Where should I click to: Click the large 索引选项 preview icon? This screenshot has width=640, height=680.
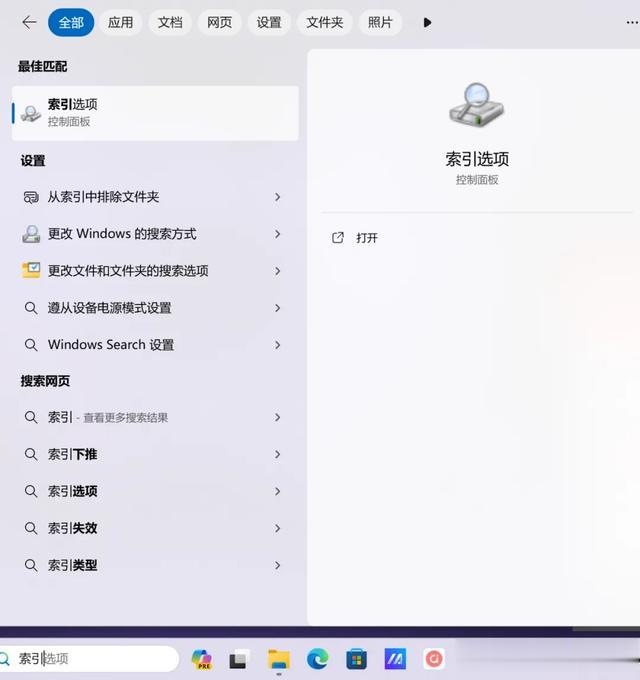pyautogui.click(x=476, y=105)
